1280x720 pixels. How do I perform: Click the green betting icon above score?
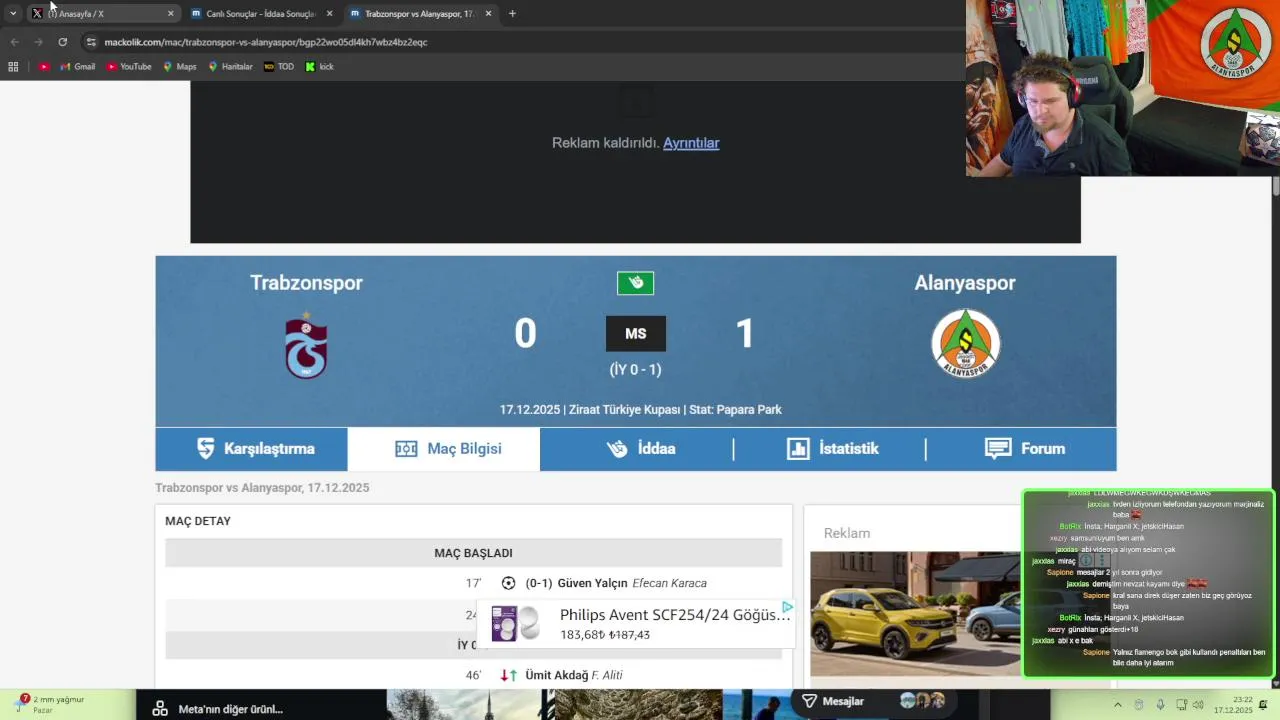coord(635,283)
